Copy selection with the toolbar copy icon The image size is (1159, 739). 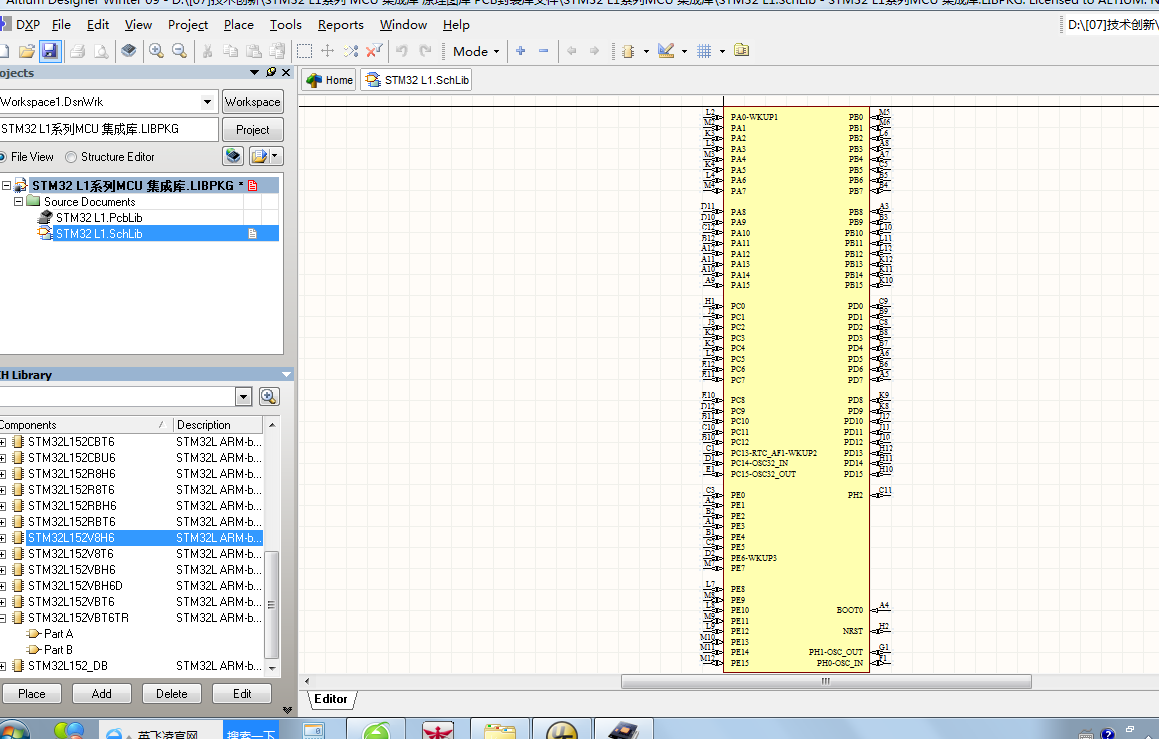(x=231, y=51)
